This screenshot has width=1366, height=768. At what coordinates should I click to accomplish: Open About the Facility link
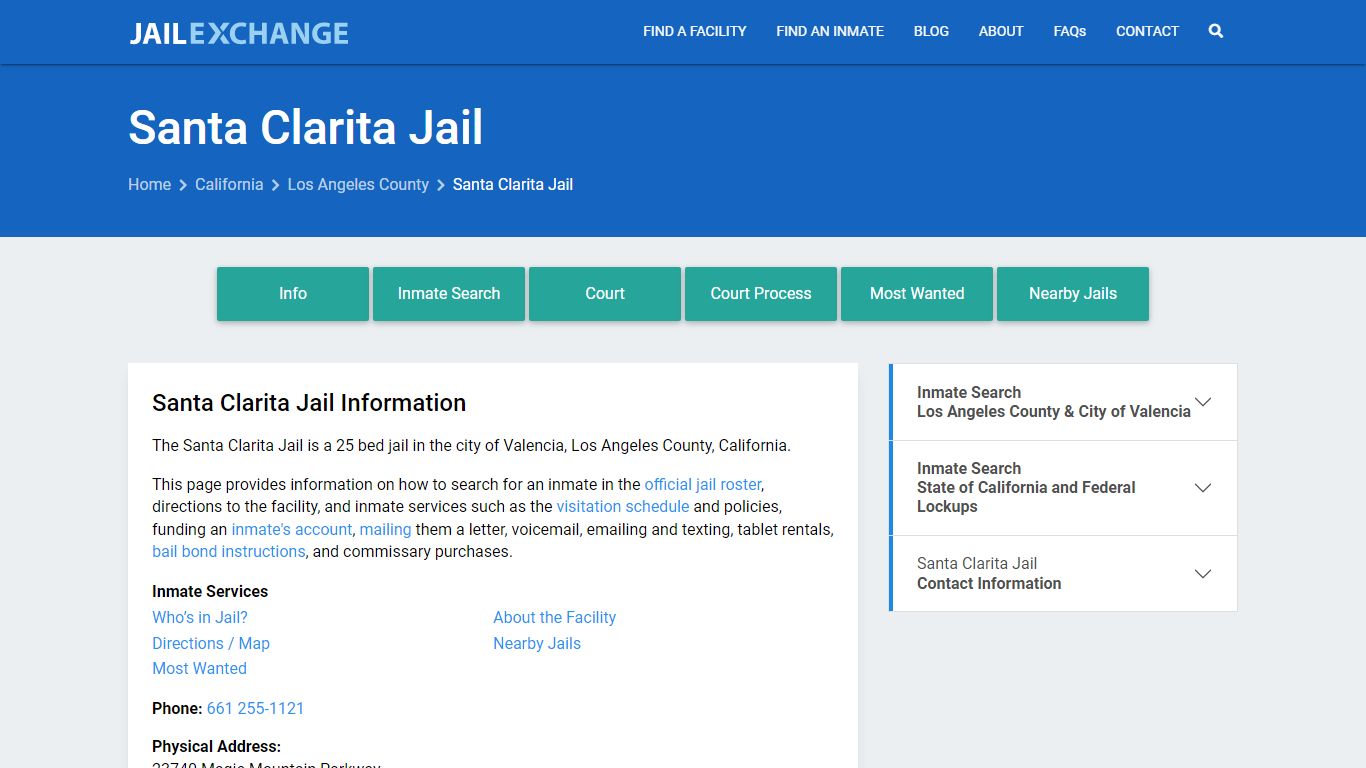tap(554, 617)
